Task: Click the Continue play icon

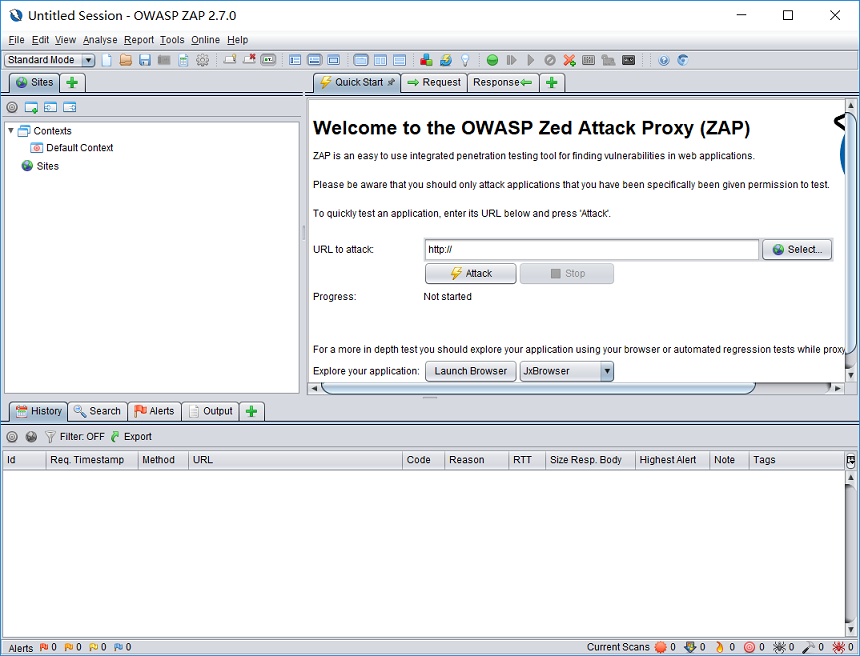Action: (531, 60)
